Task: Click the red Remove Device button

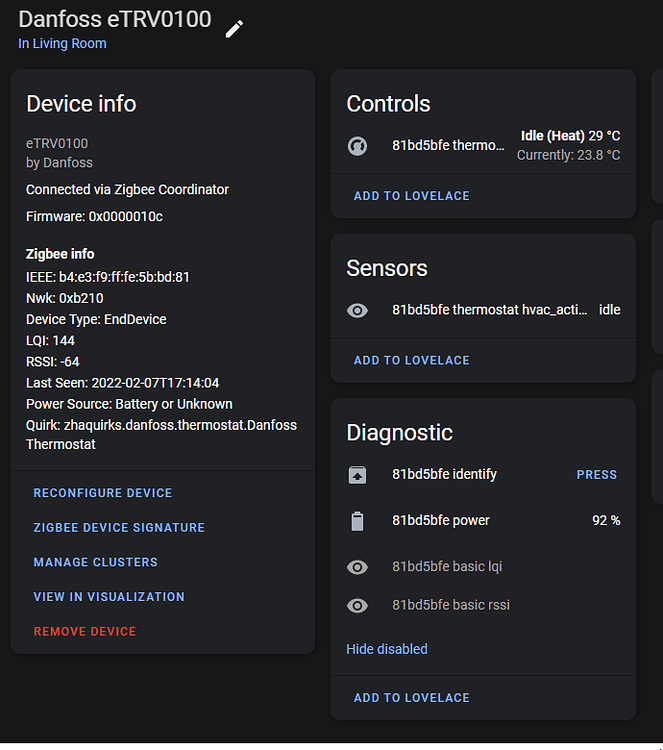Action: click(85, 631)
